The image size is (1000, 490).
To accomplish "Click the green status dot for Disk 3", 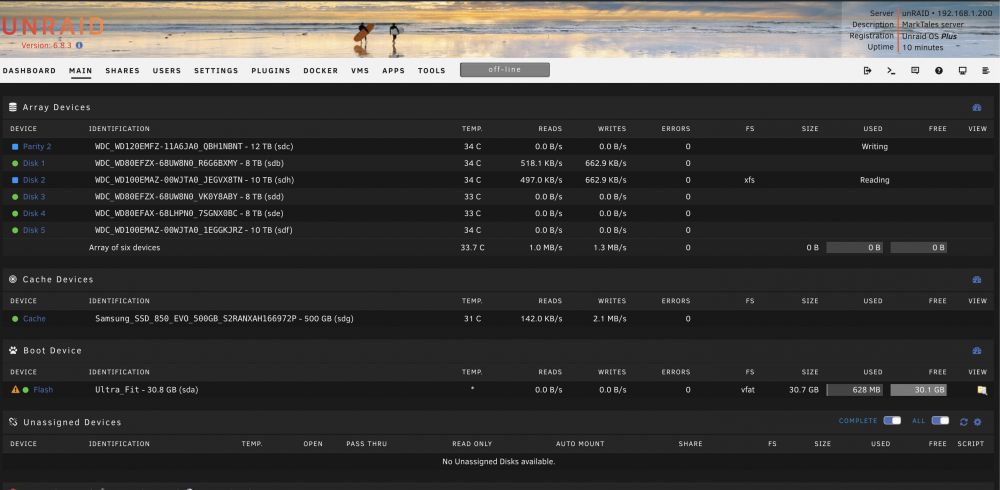I will click(x=15, y=197).
